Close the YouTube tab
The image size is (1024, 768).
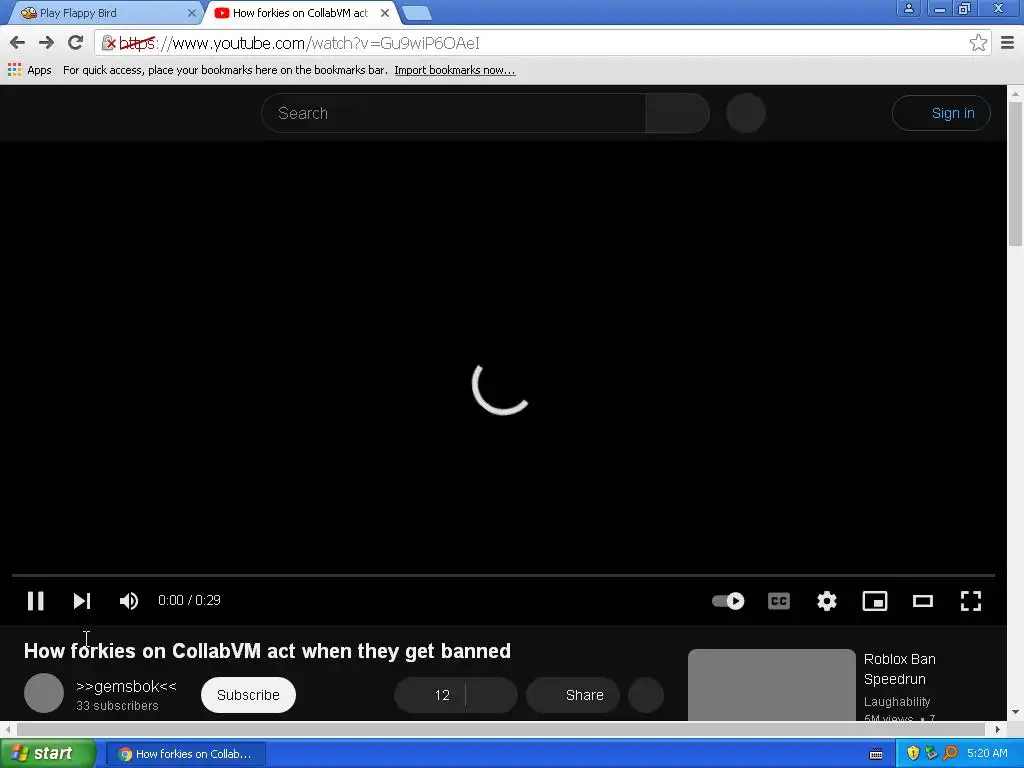pos(385,13)
